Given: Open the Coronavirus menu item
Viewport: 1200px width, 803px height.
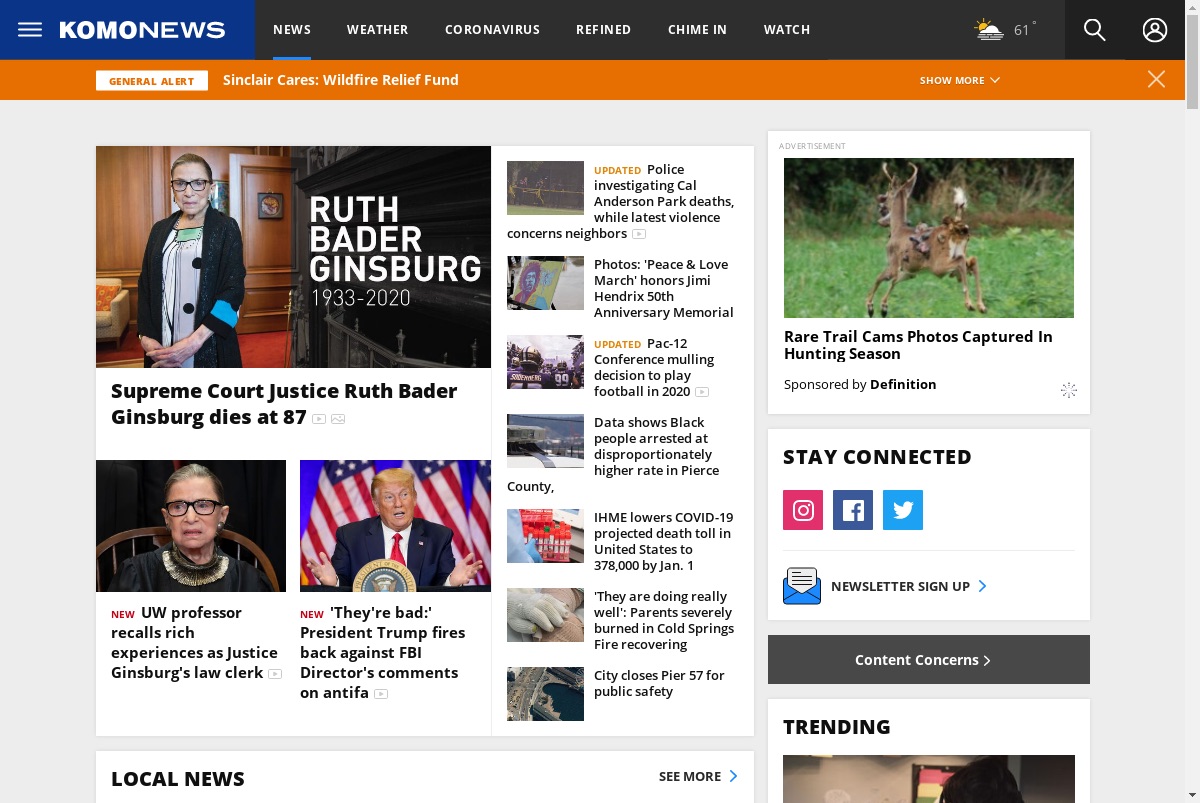Looking at the screenshot, I should [492, 30].
